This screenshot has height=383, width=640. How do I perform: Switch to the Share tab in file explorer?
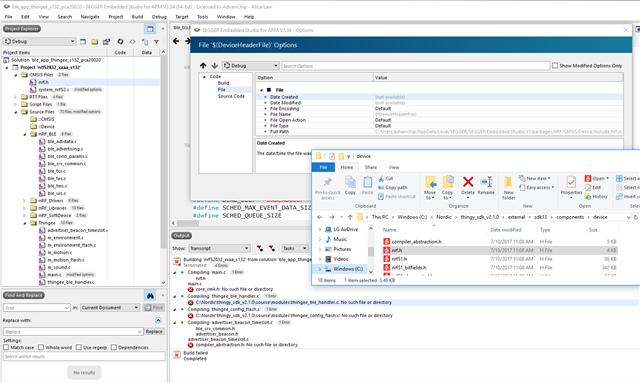coord(371,167)
